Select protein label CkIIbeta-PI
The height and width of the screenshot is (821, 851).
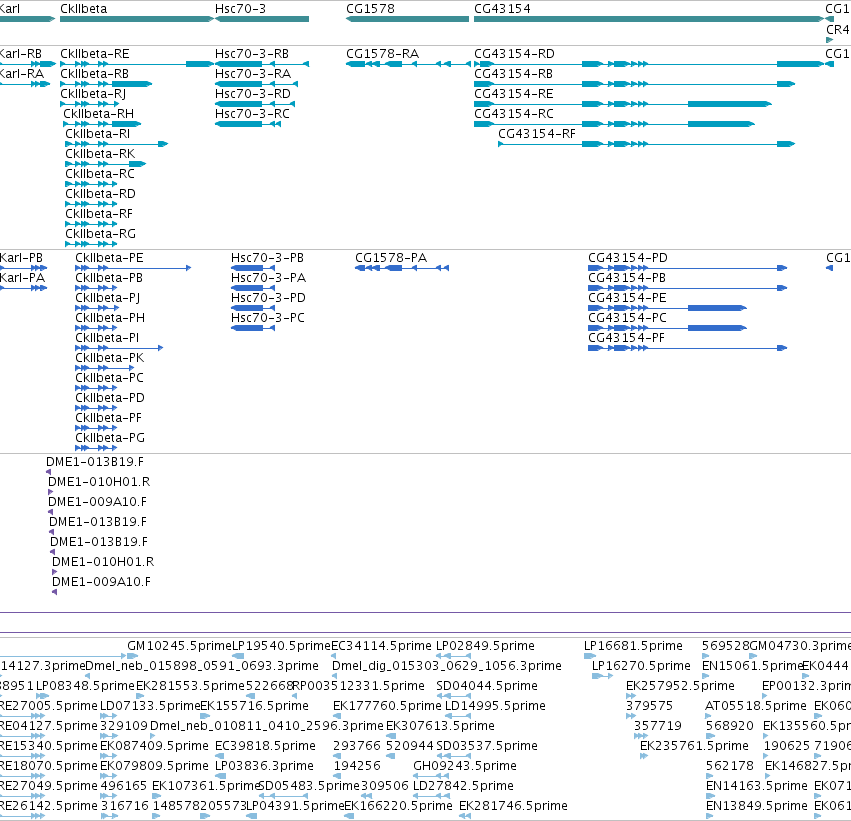coord(107,338)
